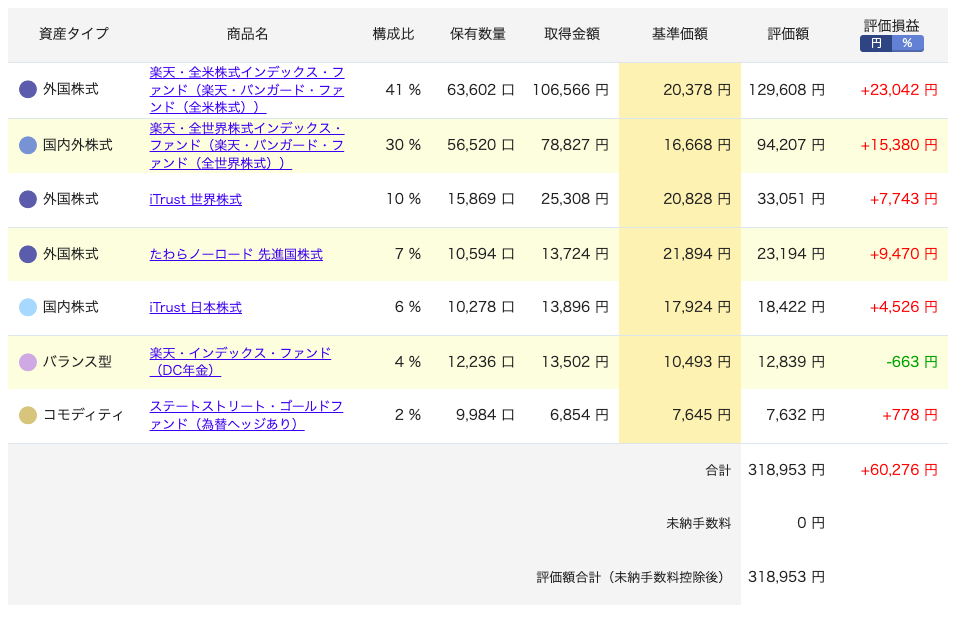Click the 国内株式 light blue dot

(x=28, y=307)
